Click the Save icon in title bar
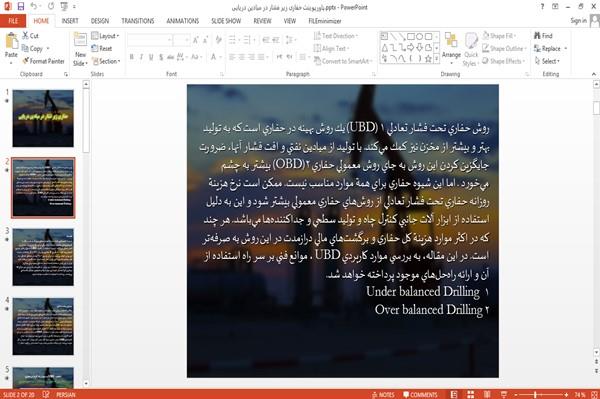This screenshot has width=600, height=399. [21, 7]
